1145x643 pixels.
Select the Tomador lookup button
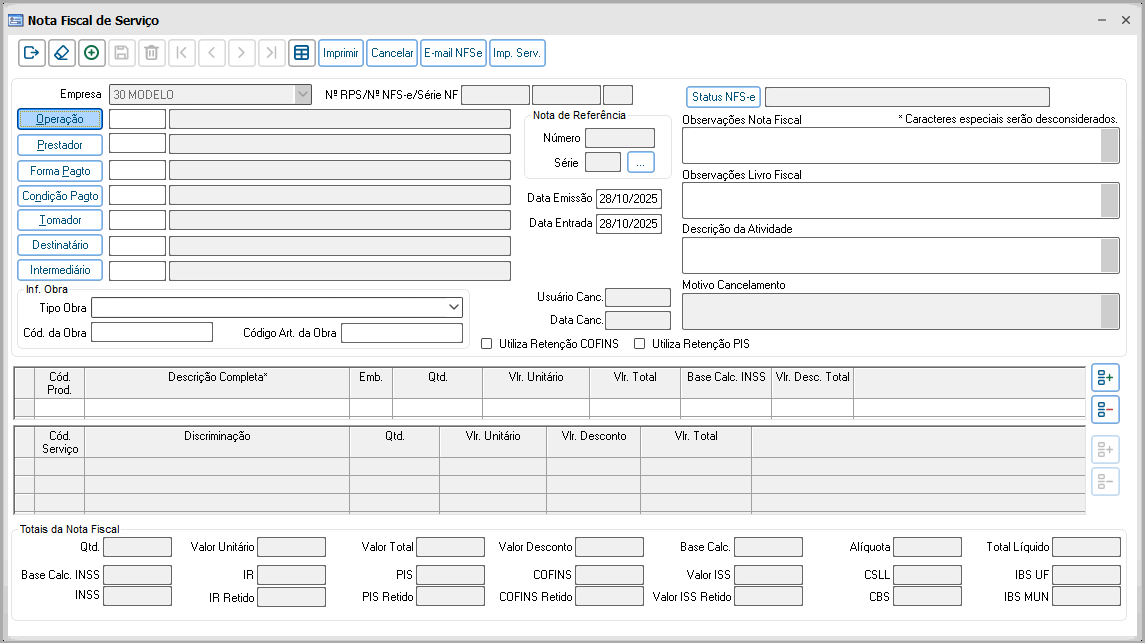[60, 220]
